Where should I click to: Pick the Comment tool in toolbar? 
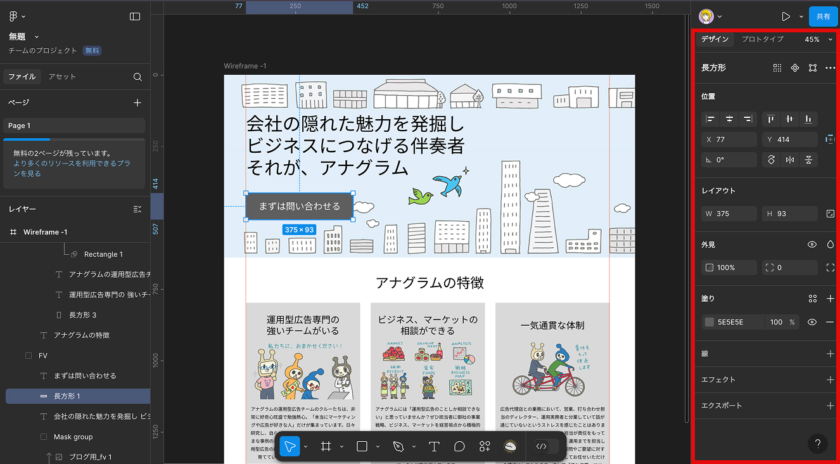459,446
